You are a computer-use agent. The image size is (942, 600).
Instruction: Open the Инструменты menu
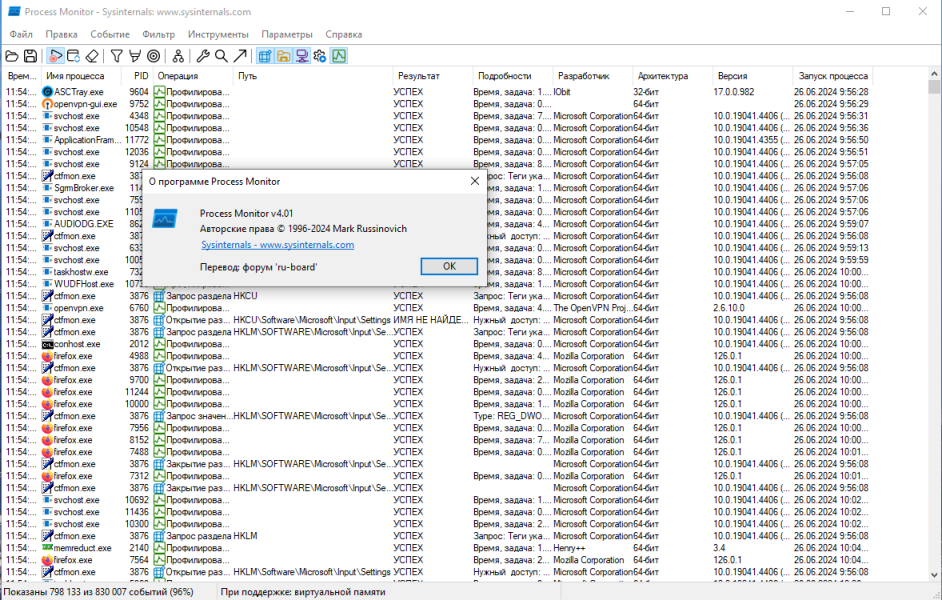(x=218, y=34)
